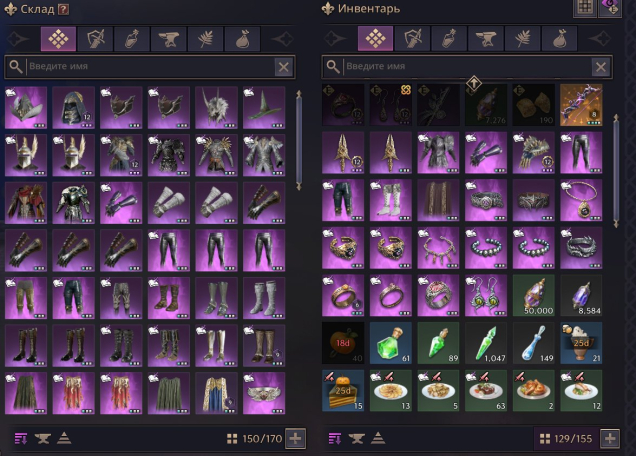Click previous category arrow in inventory tabs
Viewport: 636px width, 456px height.
coord(335,39)
